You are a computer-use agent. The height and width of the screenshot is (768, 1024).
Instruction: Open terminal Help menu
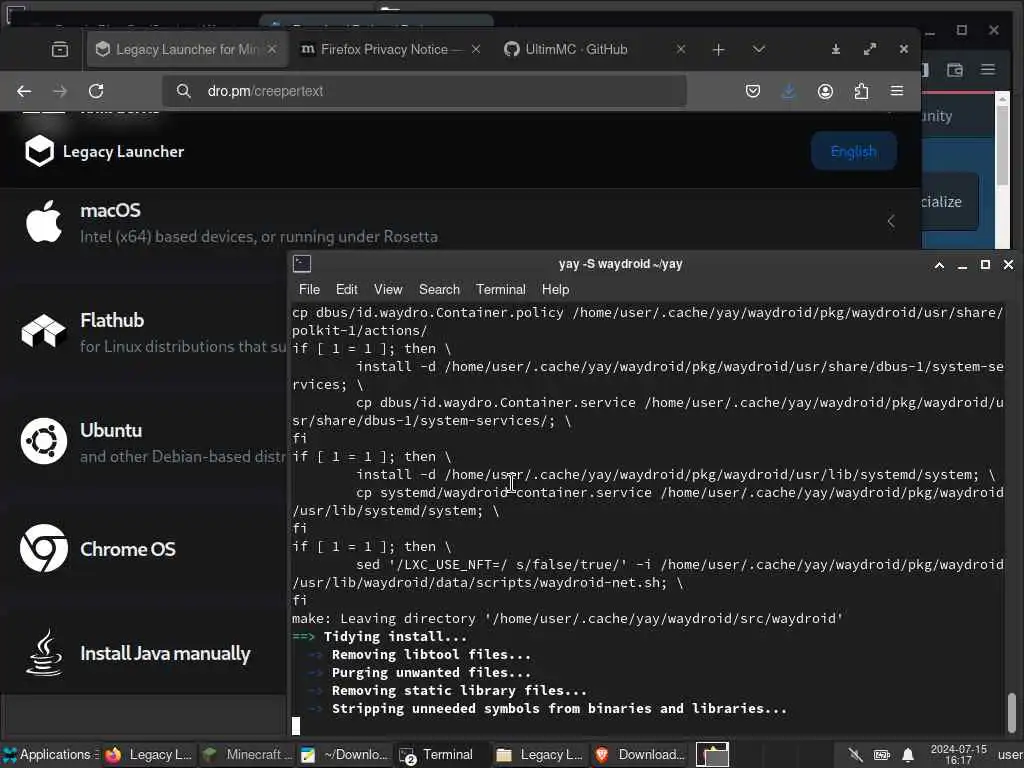coord(555,289)
